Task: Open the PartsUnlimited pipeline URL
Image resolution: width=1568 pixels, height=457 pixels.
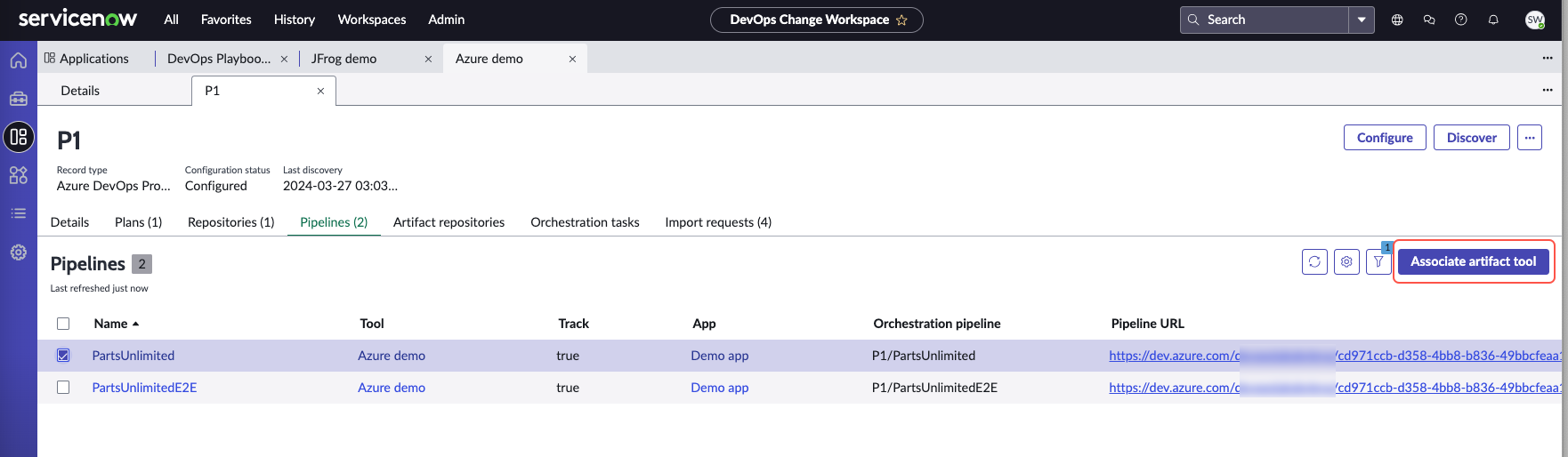Action: 1335,356
